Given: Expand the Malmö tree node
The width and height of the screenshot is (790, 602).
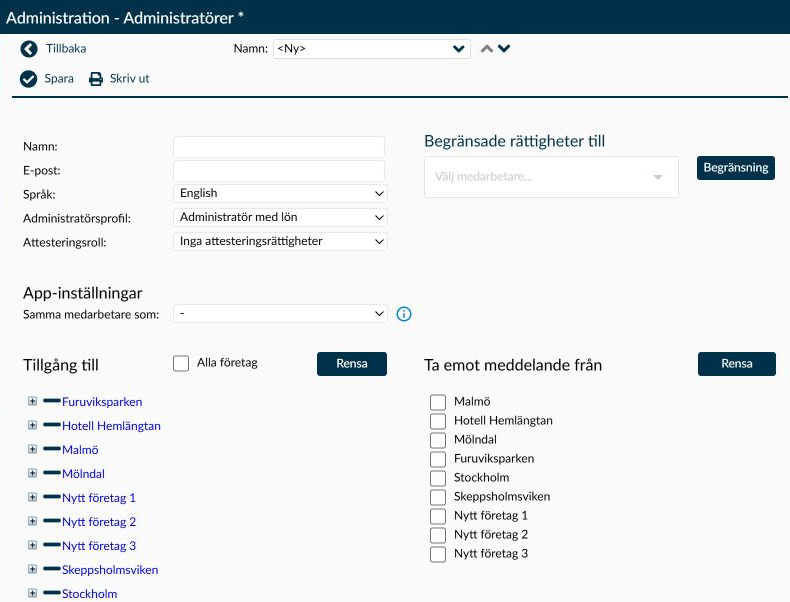Looking at the screenshot, I should pyautogui.click(x=32, y=449).
